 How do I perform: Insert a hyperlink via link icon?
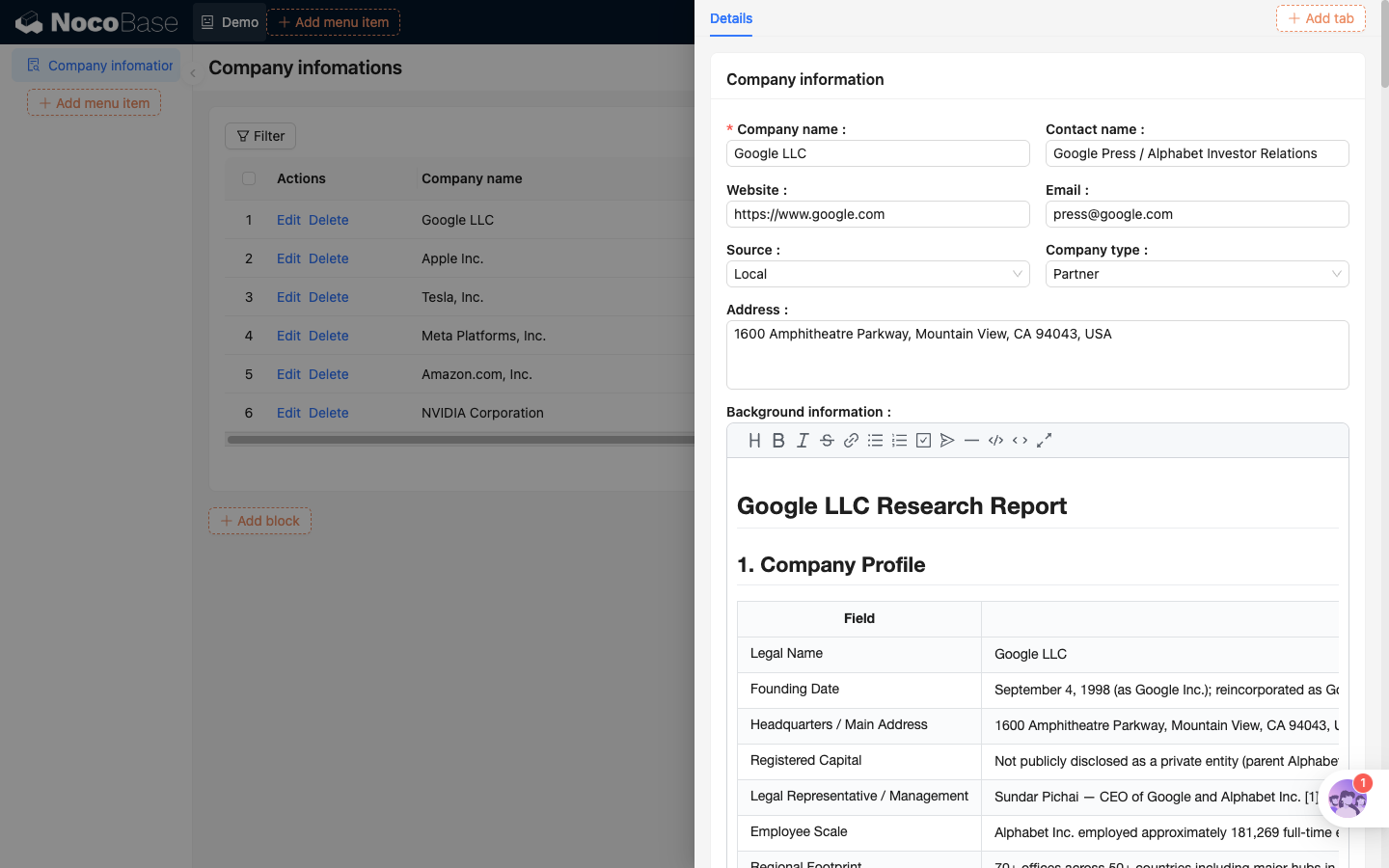851,441
